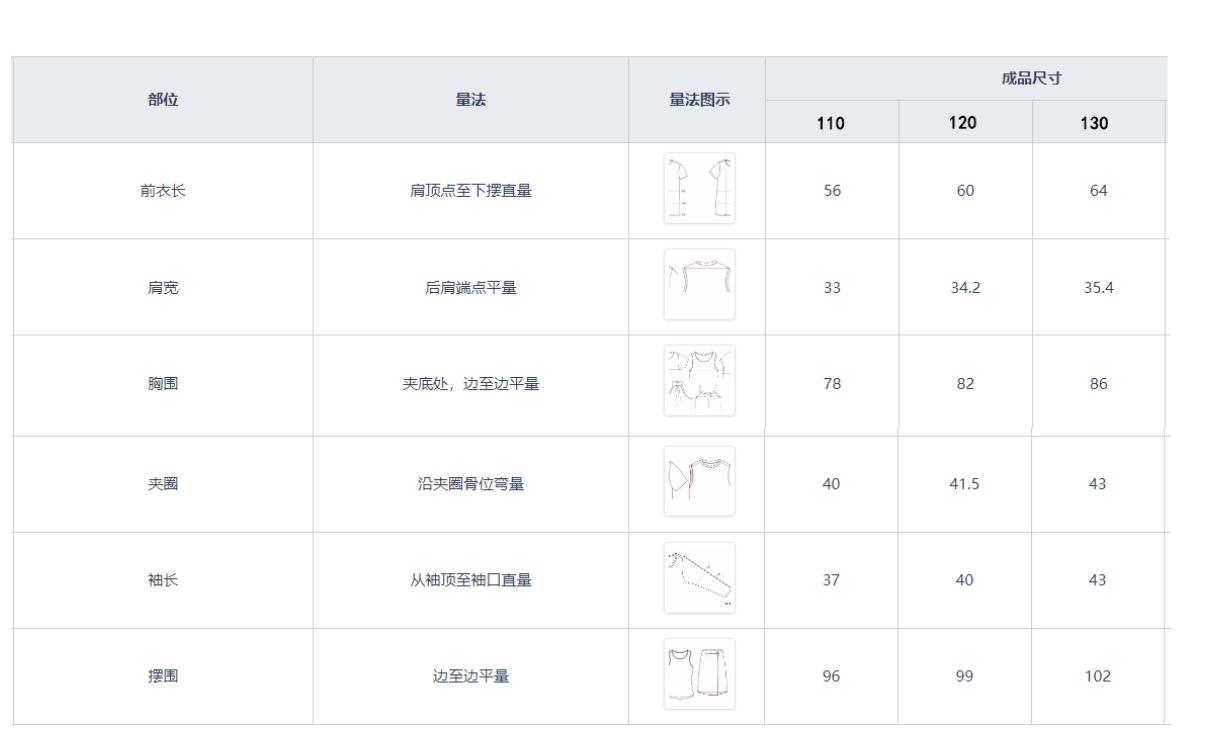View the 胸围 measurement diagram image
1212x751 pixels.
tap(699, 381)
